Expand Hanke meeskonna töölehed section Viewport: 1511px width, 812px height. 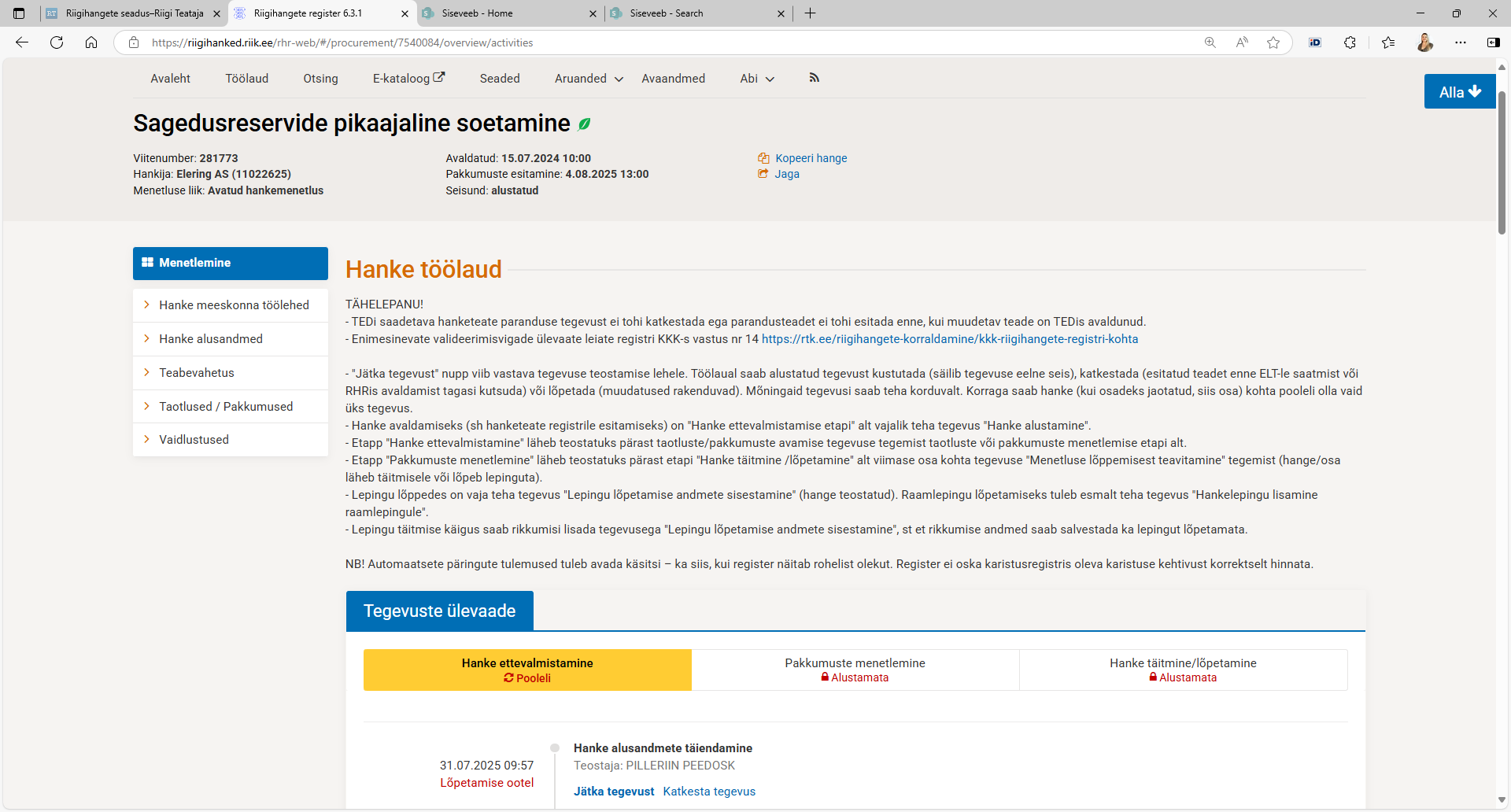[231, 305]
